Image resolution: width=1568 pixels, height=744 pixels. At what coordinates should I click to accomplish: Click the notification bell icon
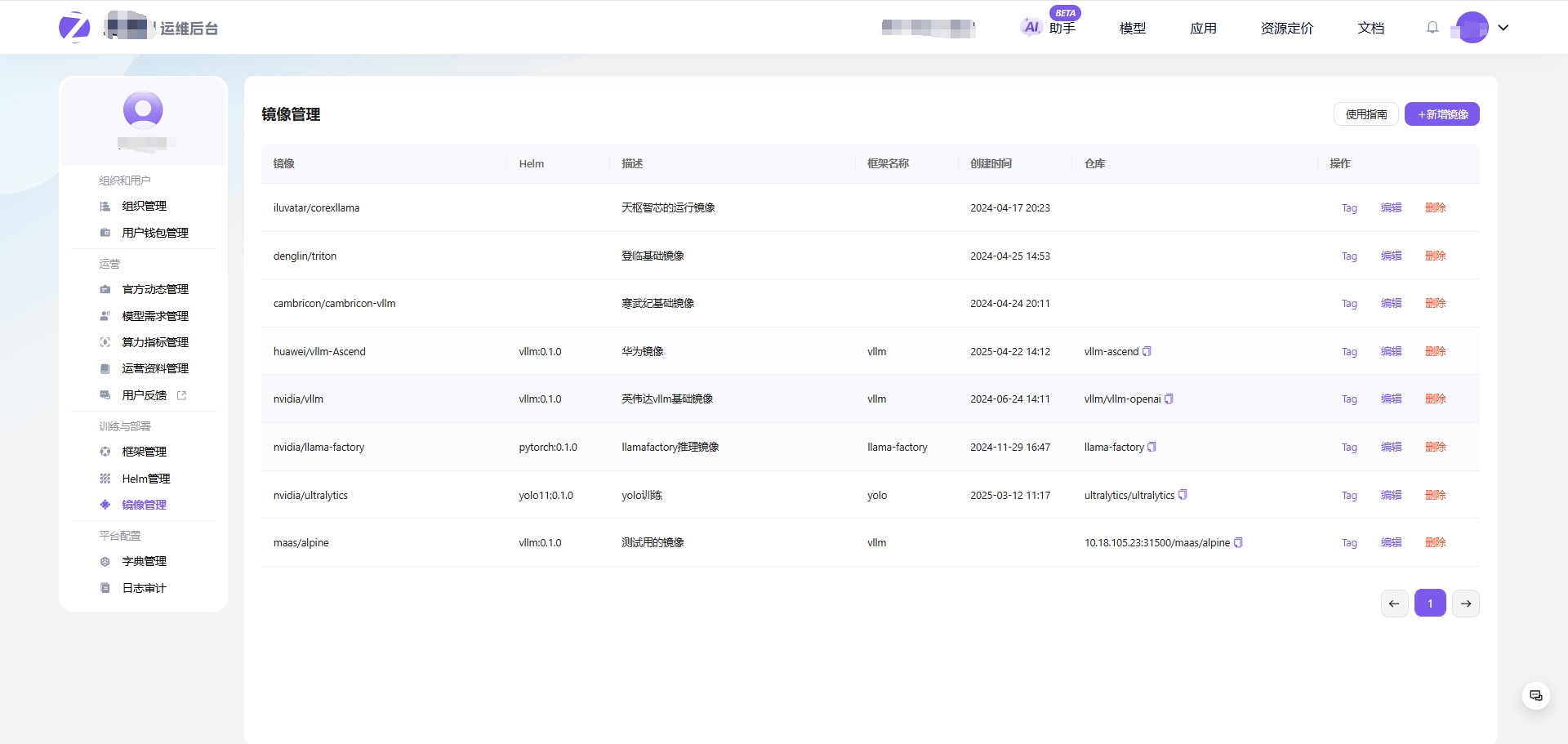point(1432,28)
